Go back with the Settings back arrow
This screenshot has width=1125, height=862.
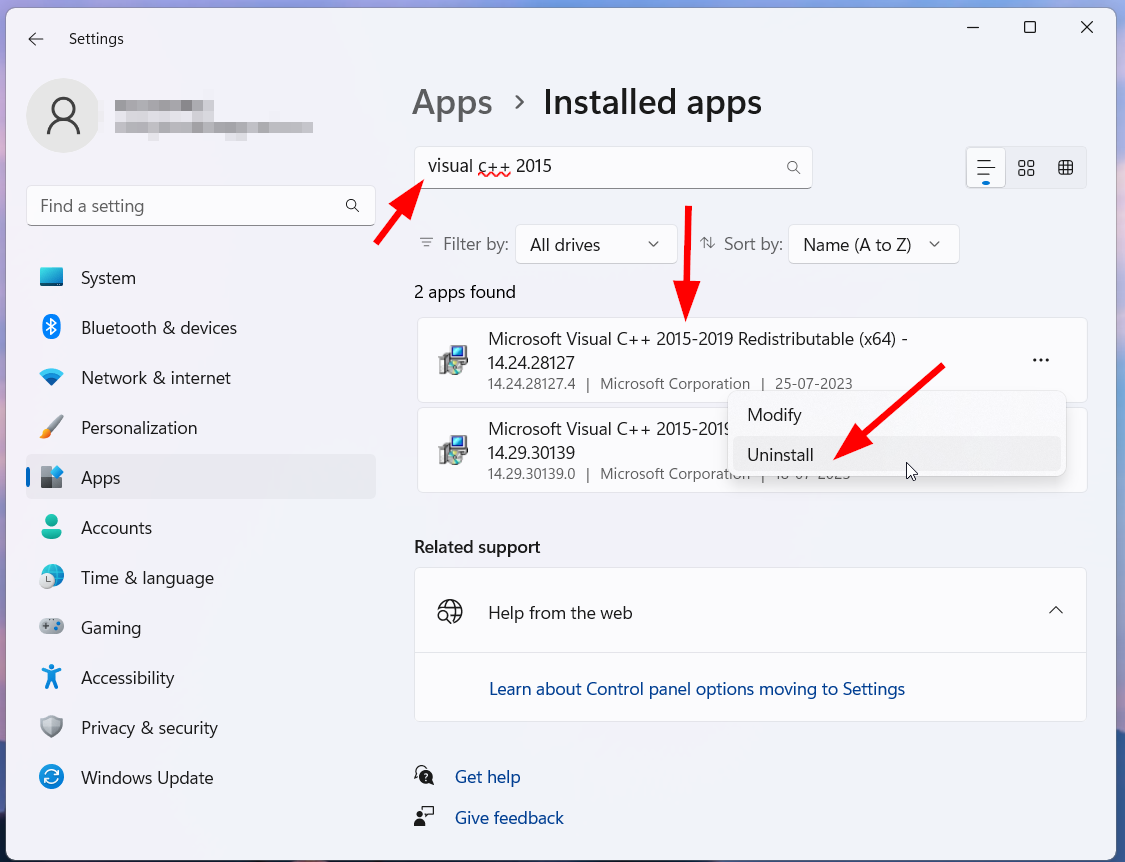tap(36, 39)
